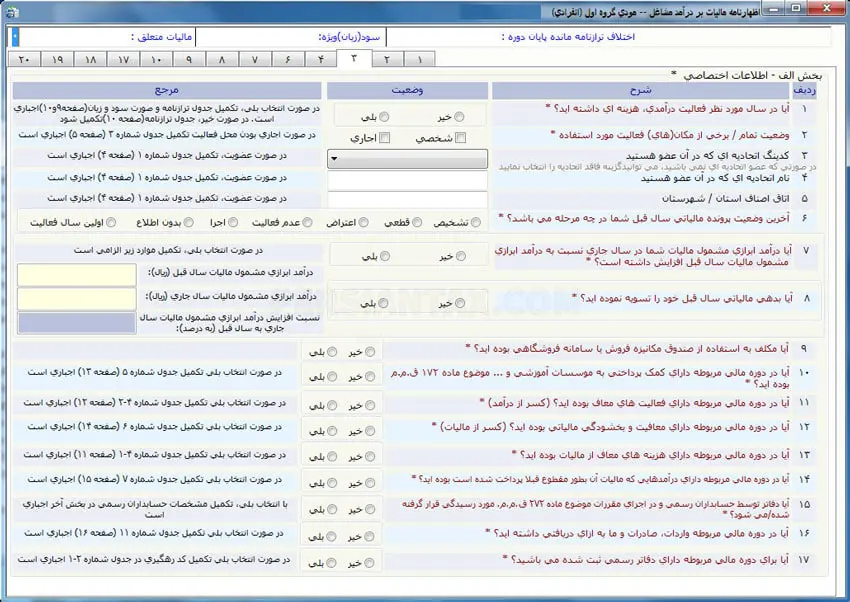Select بلی for row ۱۶ imports exports
Screen dimensions: 850x602
tap(332, 536)
